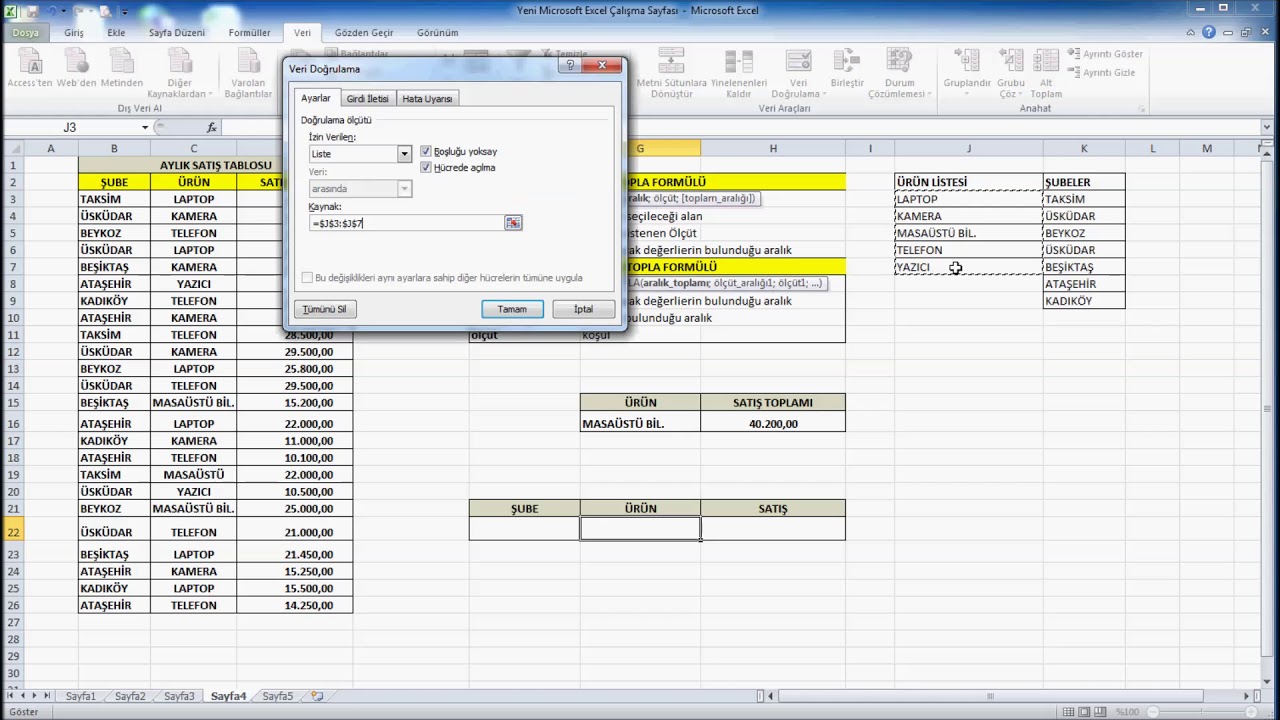Click %100 zoom level
This screenshot has width=1280, height=720.
pyautogui.click(x=1127, y=712)
